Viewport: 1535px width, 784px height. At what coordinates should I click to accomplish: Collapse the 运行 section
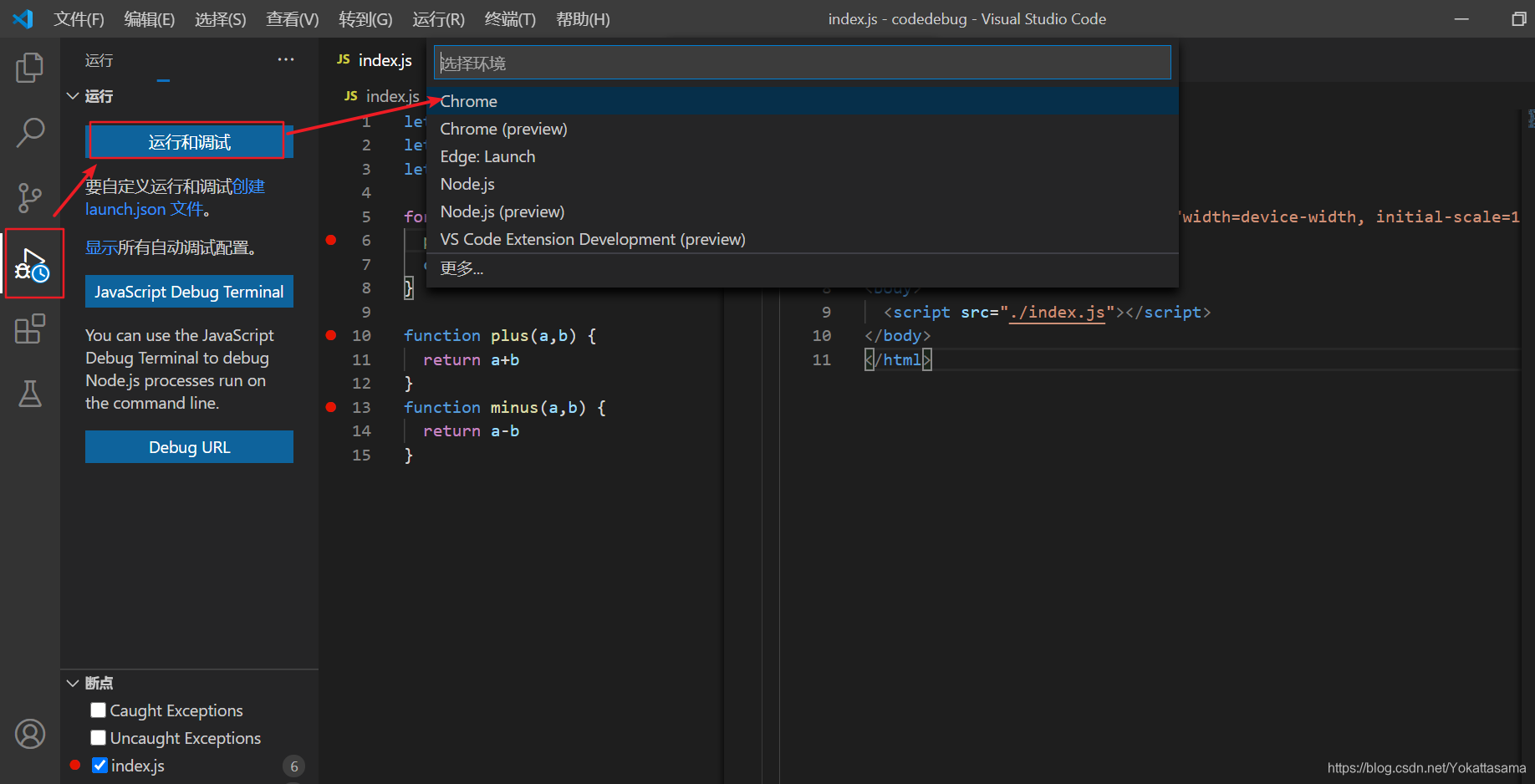72,95
